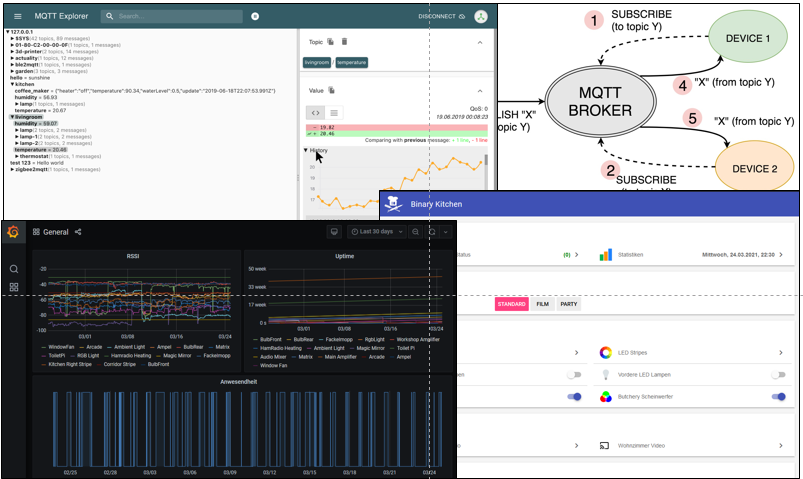Click the Butchery Scheinwerfer RGB icon

[606, 397]
